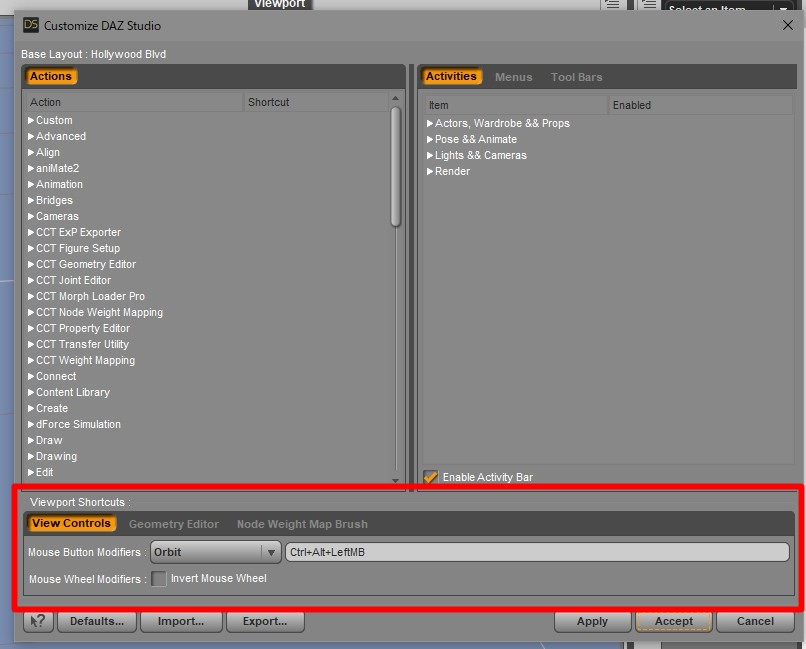Expand the Lights && Cameras activity

[430, 155]
